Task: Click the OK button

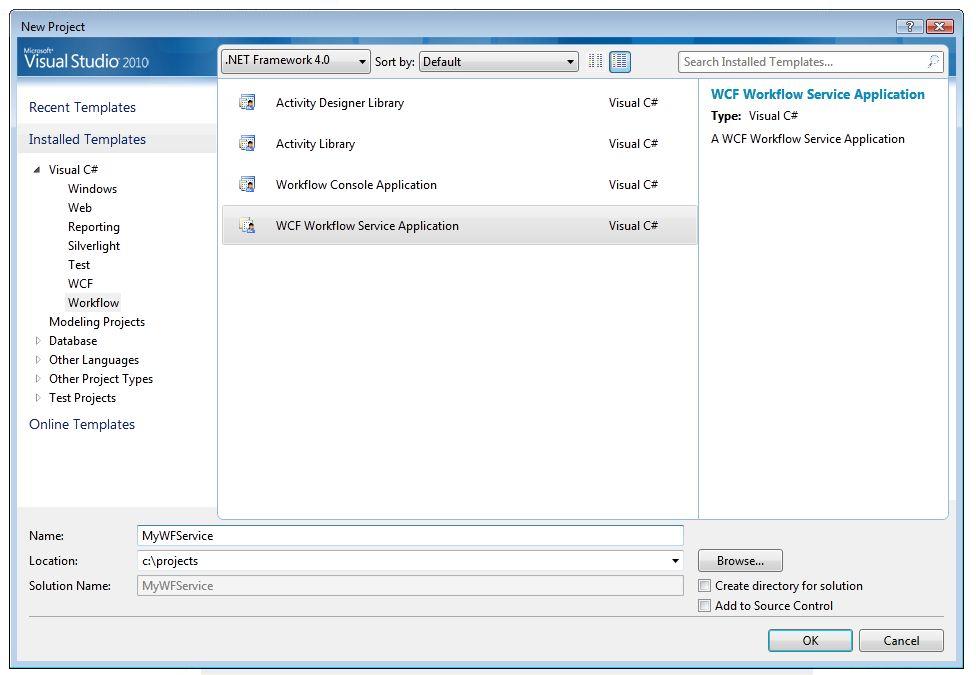Action: click(810, 640)
